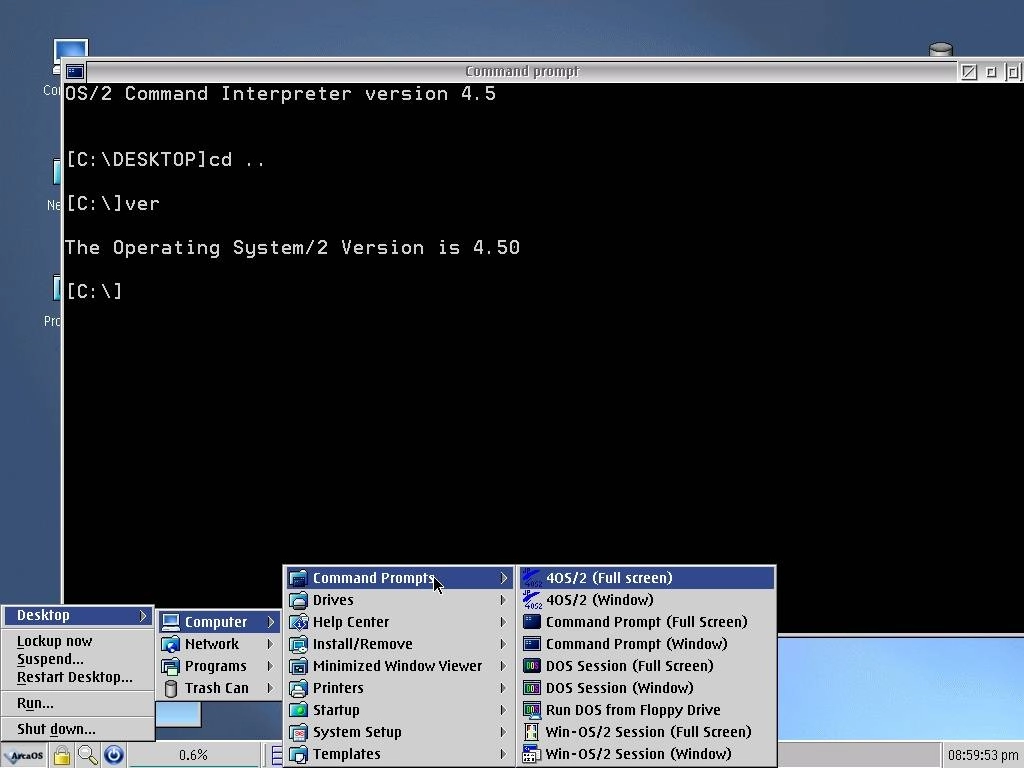1024x768 pixels.
Task: Click Win-OS/2 Window session icon
Action: (532, 754)
